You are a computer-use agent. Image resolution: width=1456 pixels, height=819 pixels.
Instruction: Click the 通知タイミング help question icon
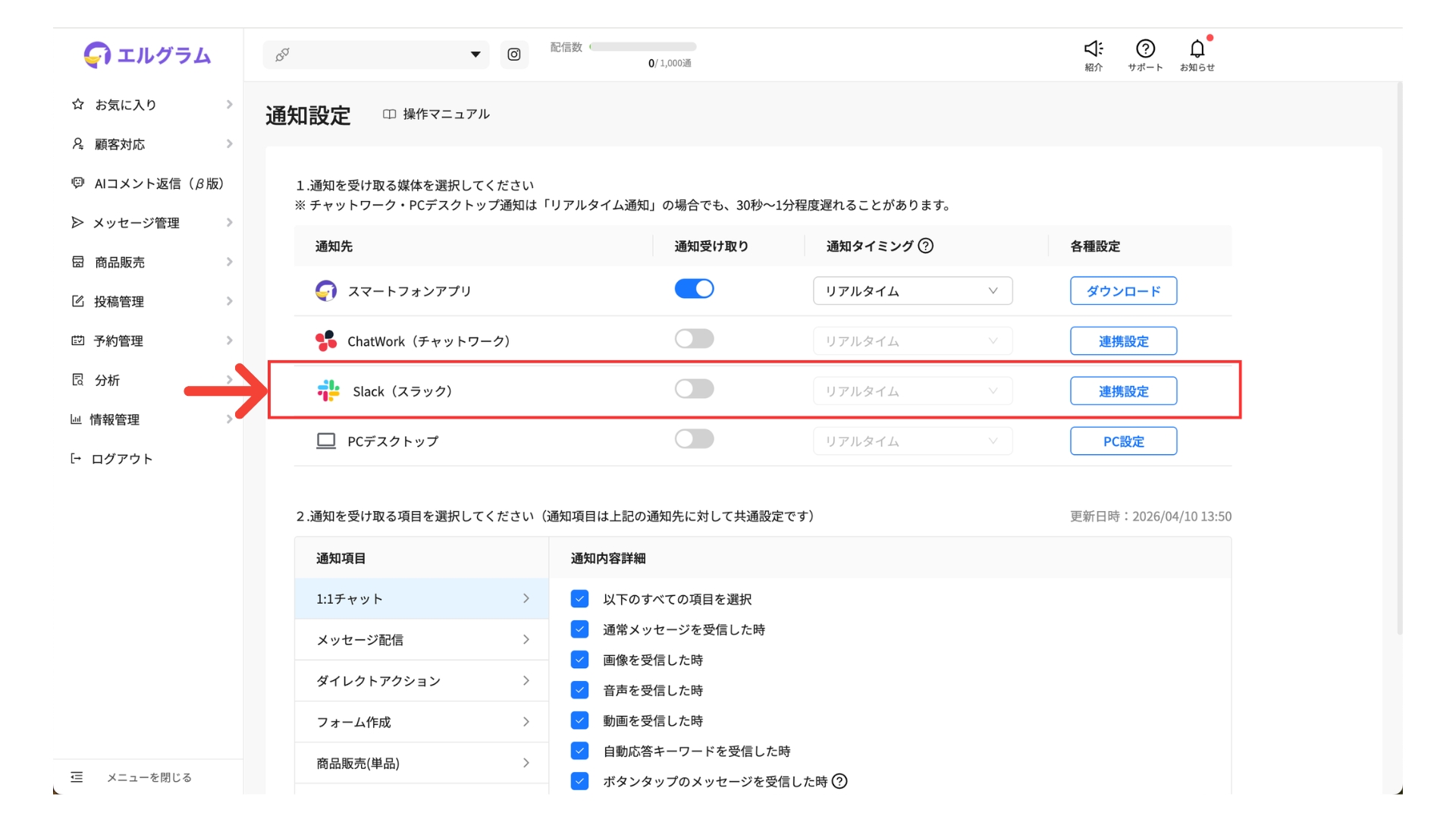(x=926, y=246)
